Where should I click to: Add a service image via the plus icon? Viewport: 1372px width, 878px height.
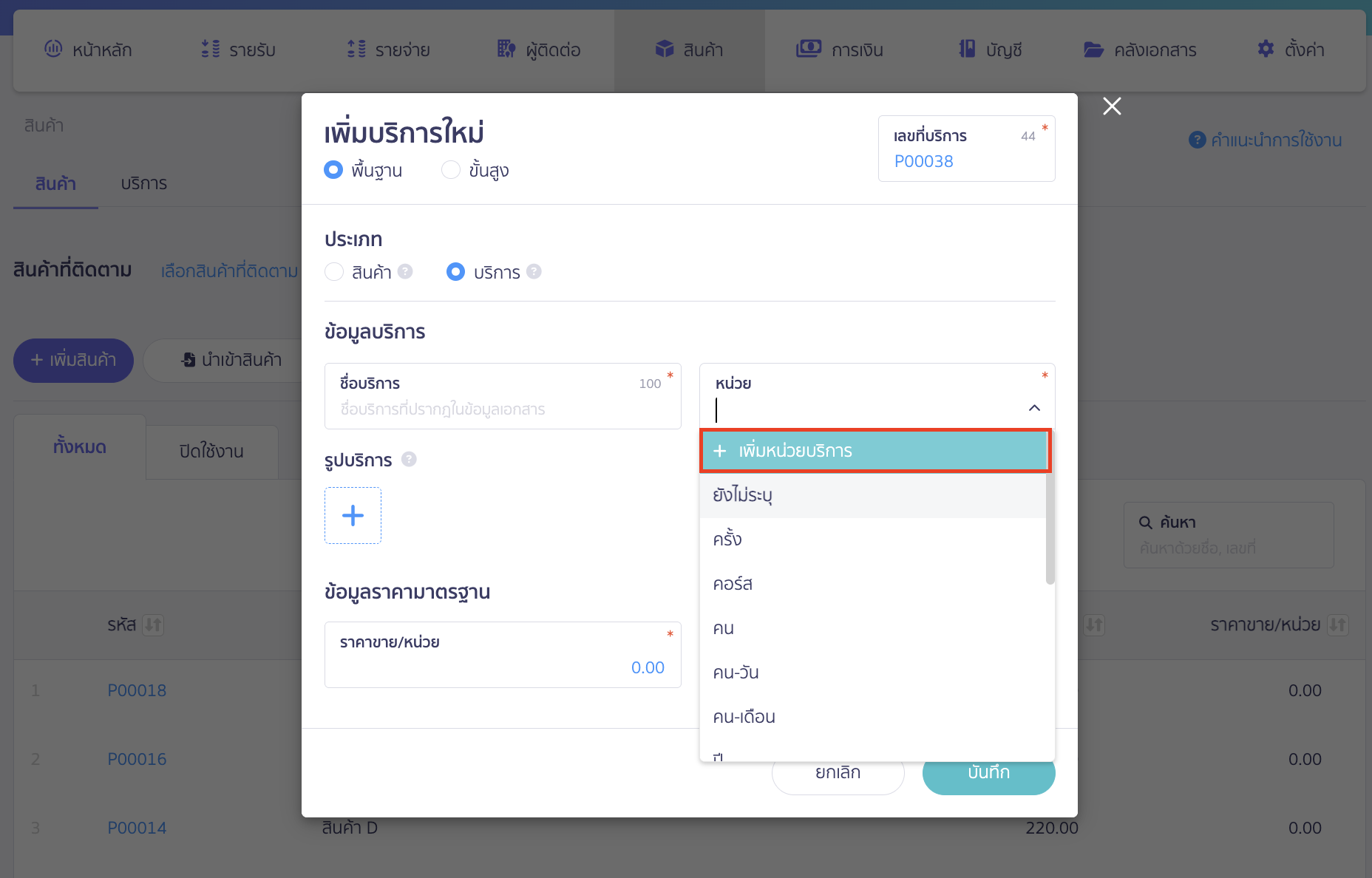[x=353, y=515]
